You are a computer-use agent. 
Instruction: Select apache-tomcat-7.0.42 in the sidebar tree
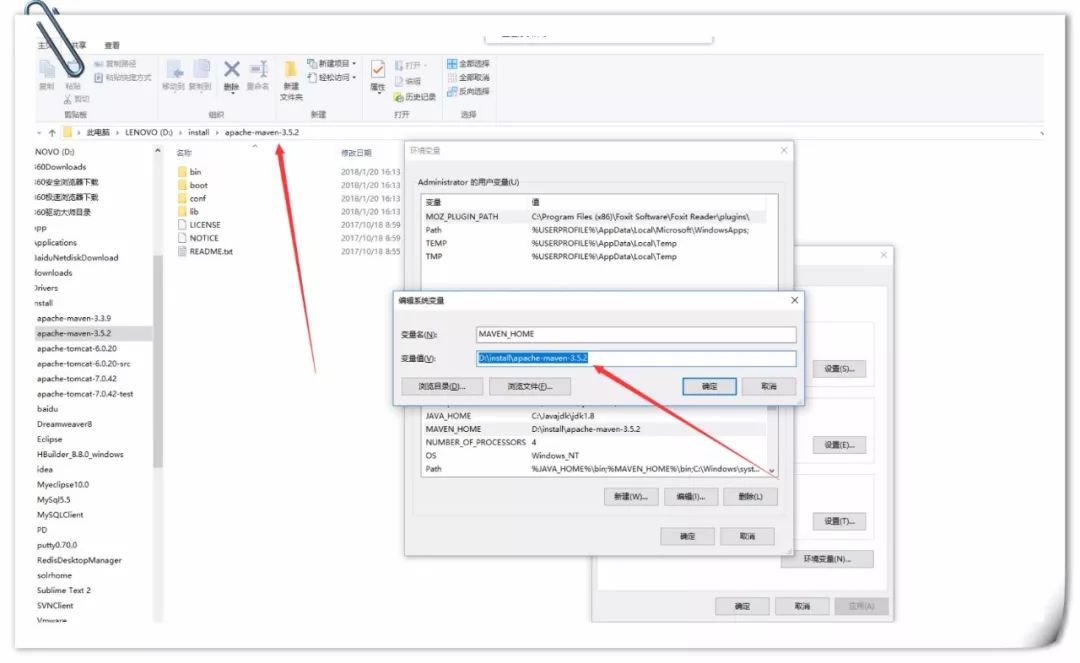tap(75, 379)
